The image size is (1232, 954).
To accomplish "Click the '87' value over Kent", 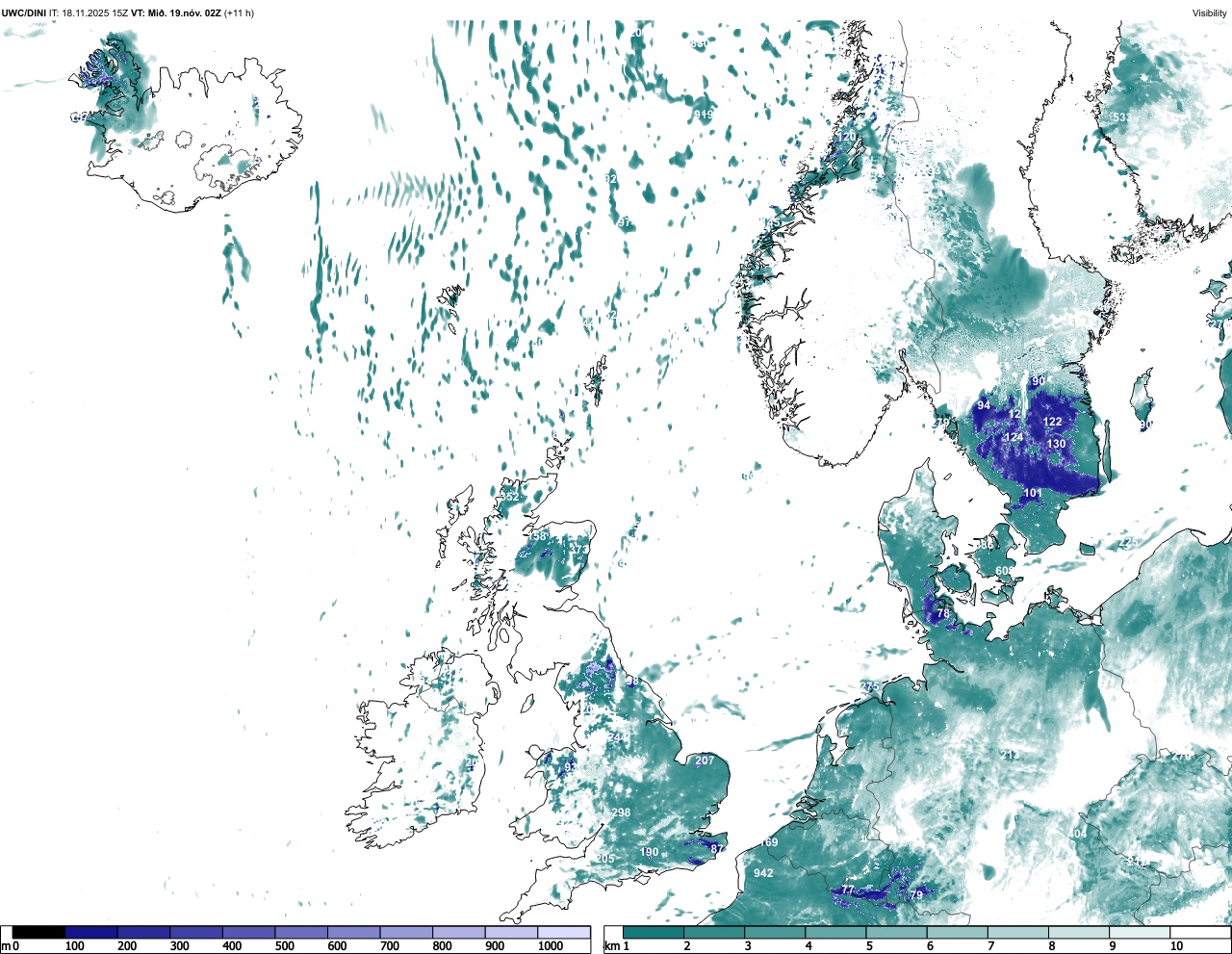I will pyautogui.click(x=718, y=849).
